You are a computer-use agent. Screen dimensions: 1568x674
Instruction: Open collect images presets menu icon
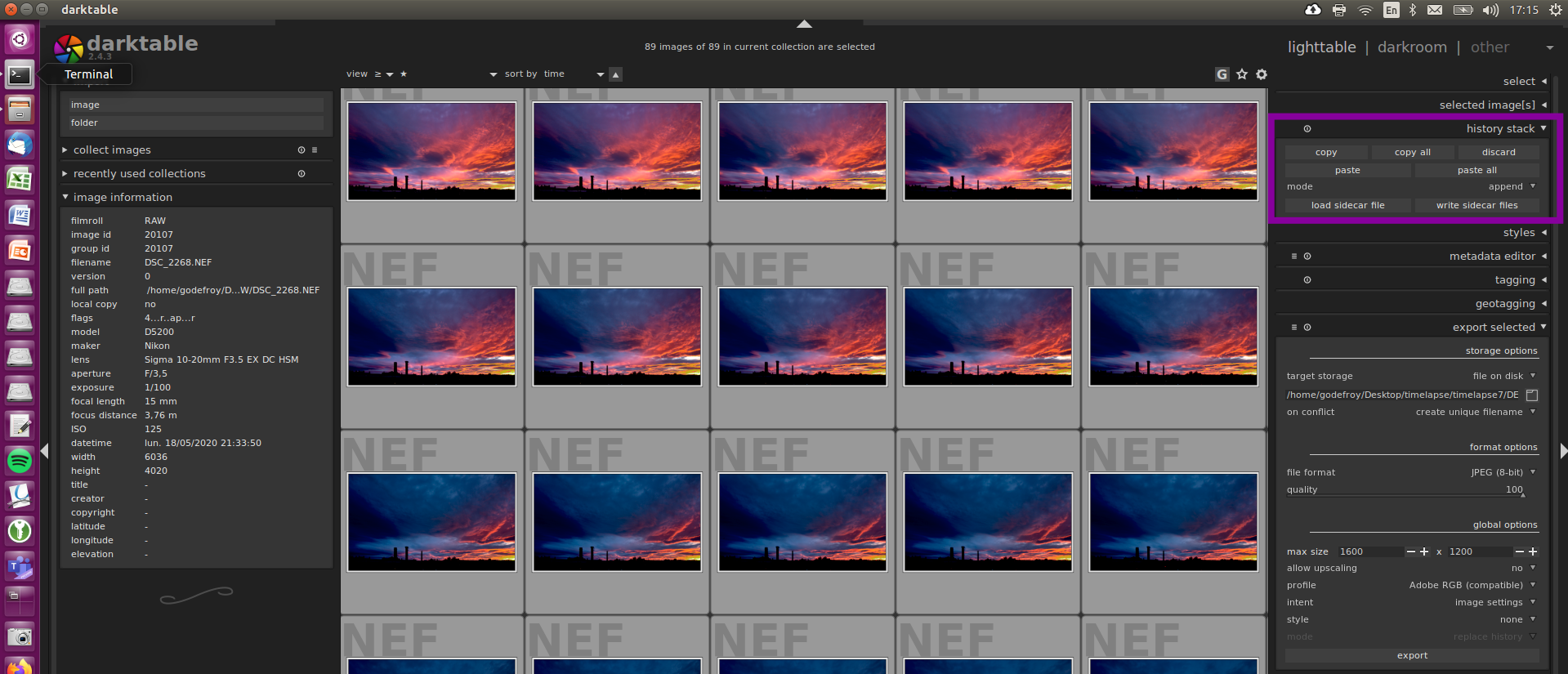pyautogui.click(x=315, y=150)
